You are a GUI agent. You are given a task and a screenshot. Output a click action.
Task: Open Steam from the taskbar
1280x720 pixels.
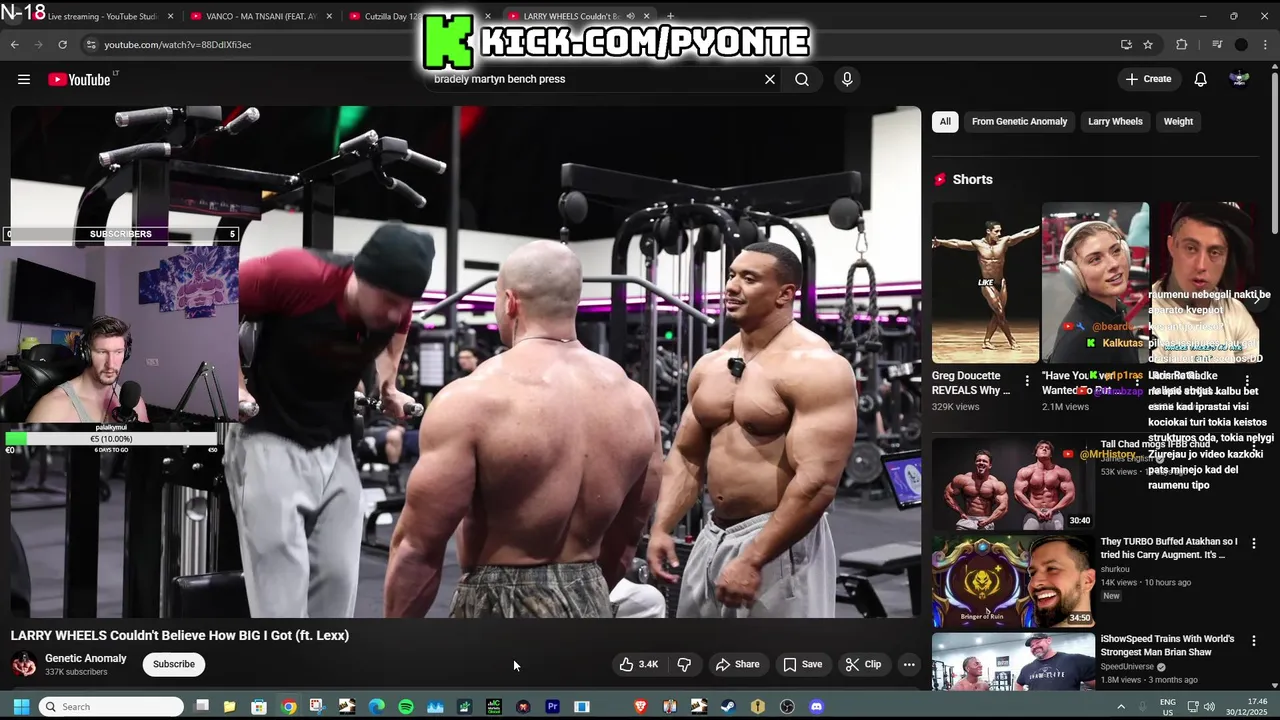[x=728, y=707]
